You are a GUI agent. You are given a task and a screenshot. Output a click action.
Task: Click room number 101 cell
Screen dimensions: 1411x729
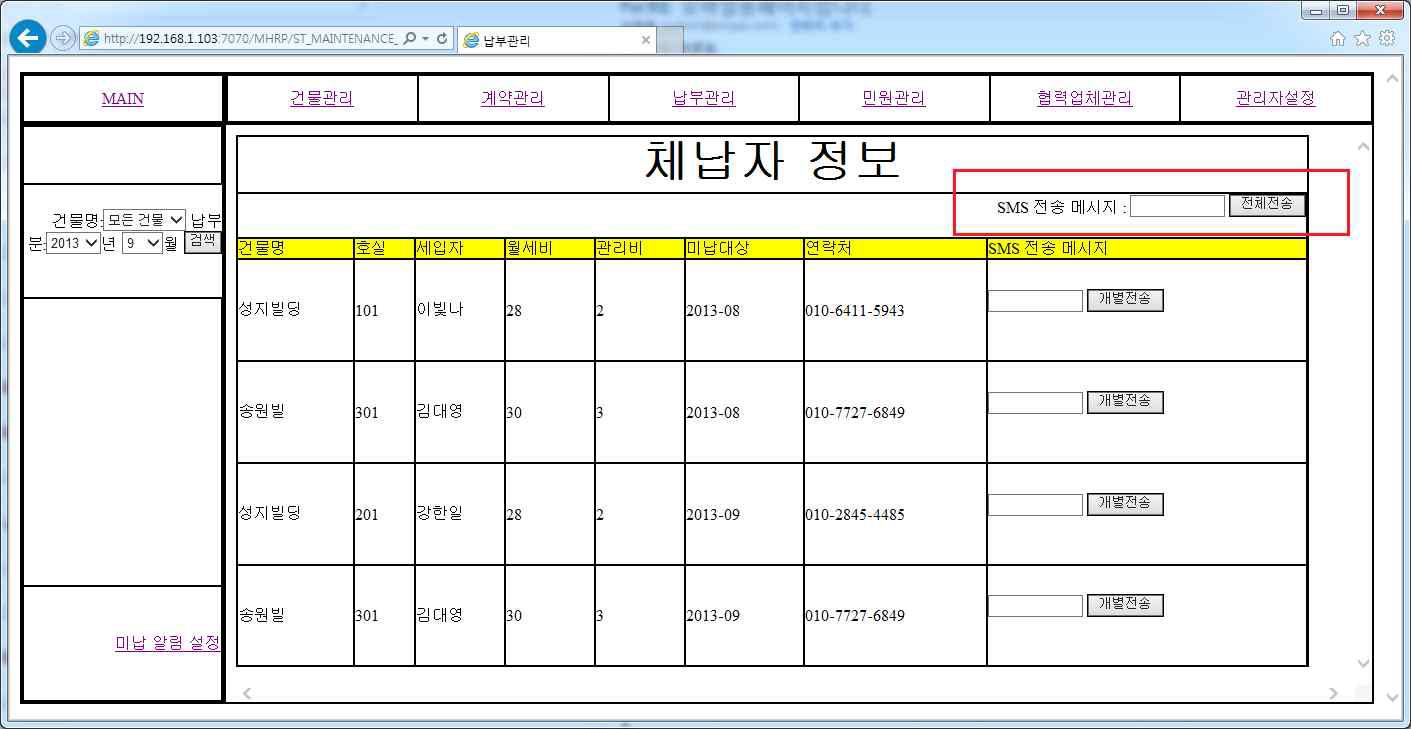click(x=367, y=311)
